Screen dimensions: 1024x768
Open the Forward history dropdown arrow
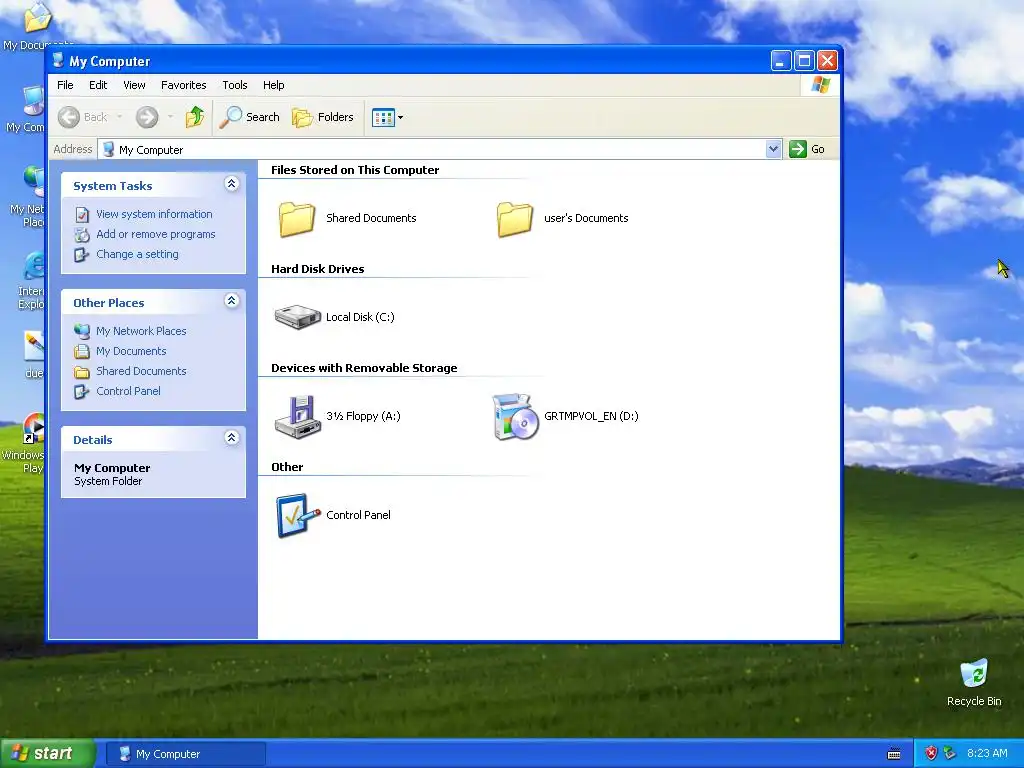point(170,117)
